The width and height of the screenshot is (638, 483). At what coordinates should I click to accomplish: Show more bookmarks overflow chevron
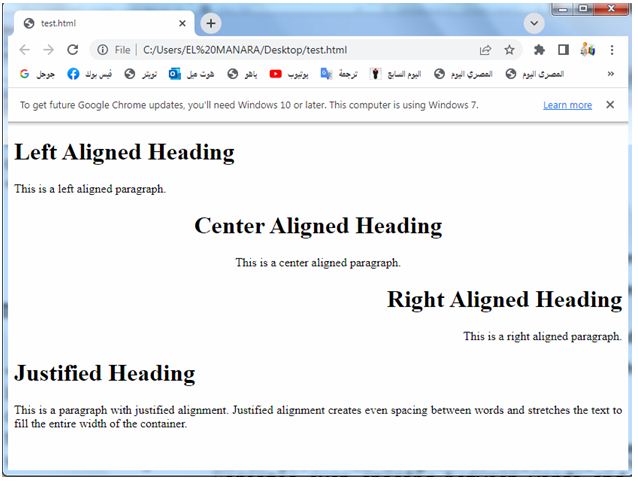(610, 74)
